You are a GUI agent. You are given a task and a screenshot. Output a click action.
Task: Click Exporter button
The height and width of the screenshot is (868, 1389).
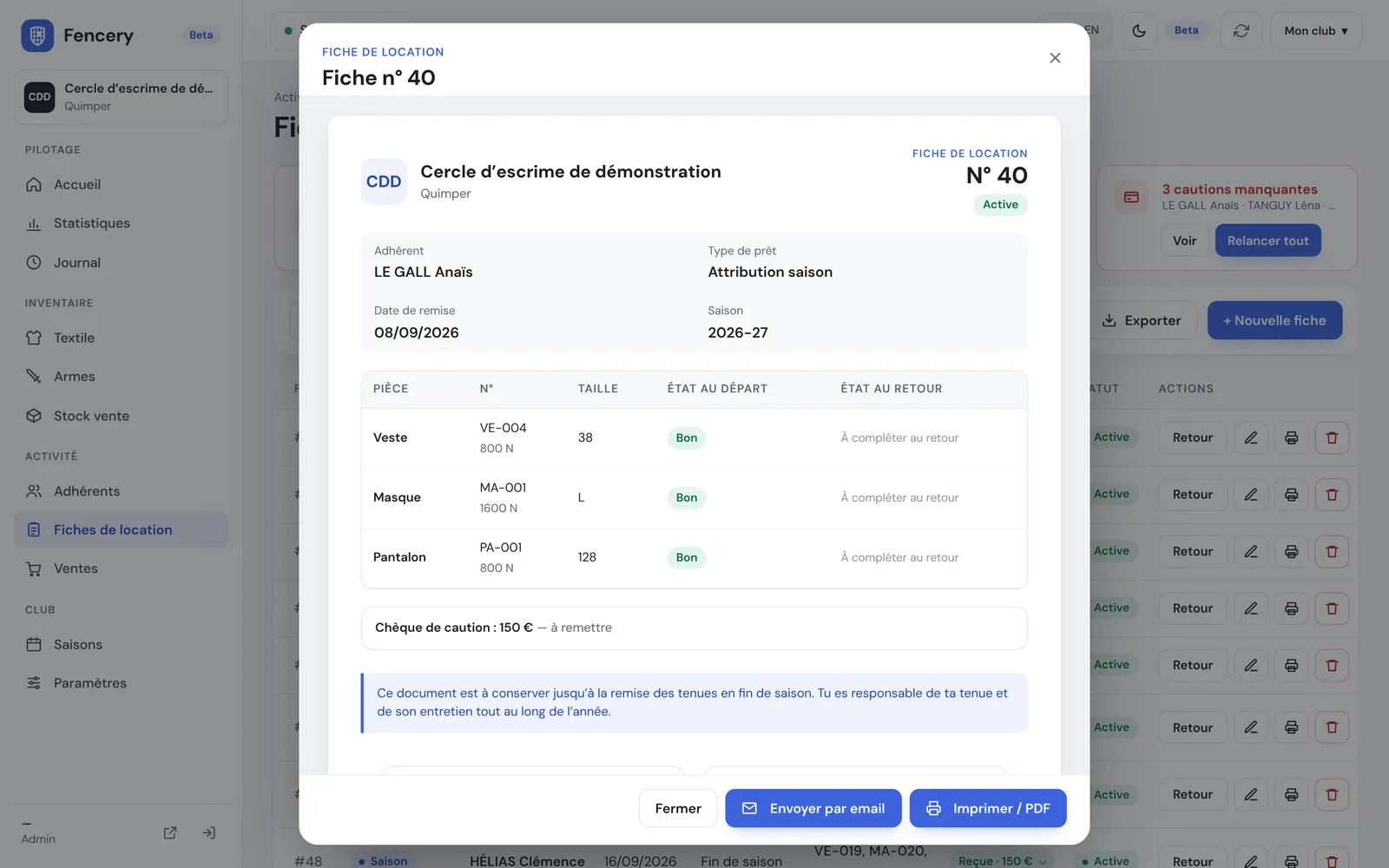click(x=1142, y=320)
